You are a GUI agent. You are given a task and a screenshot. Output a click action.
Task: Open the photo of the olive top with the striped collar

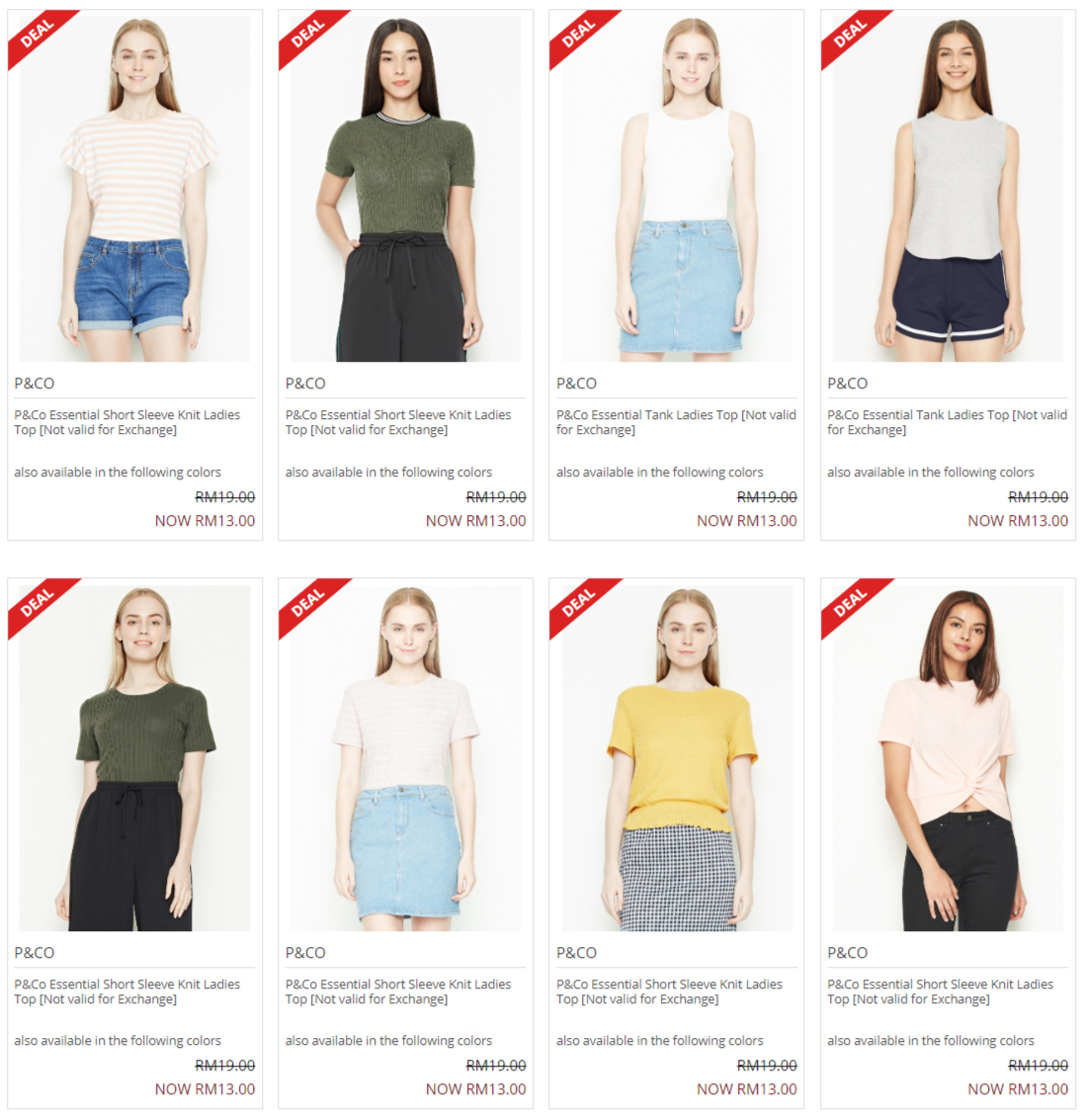coord(405,189)
